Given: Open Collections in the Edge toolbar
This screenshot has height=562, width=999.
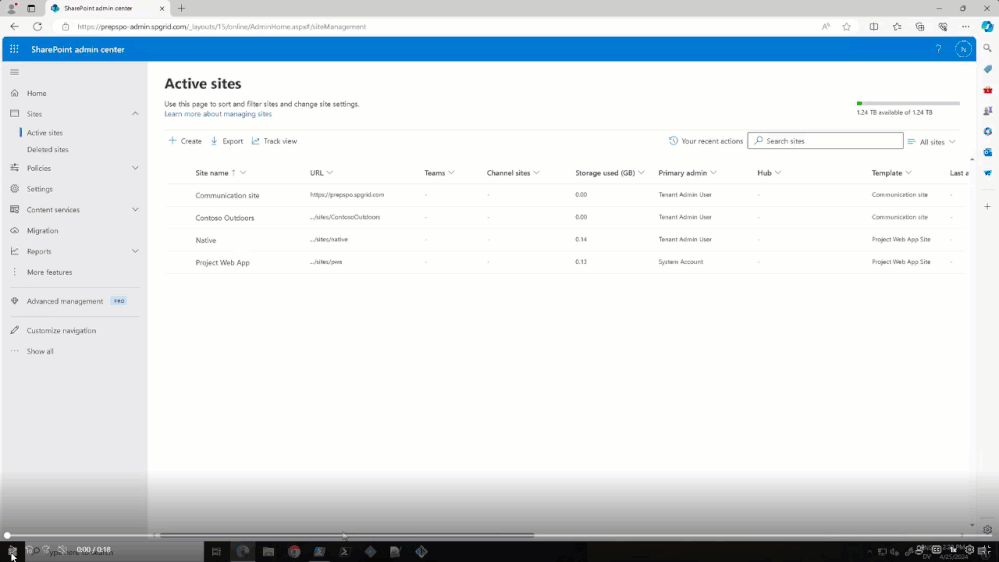Looking at the screenshot, I should 920,27.
